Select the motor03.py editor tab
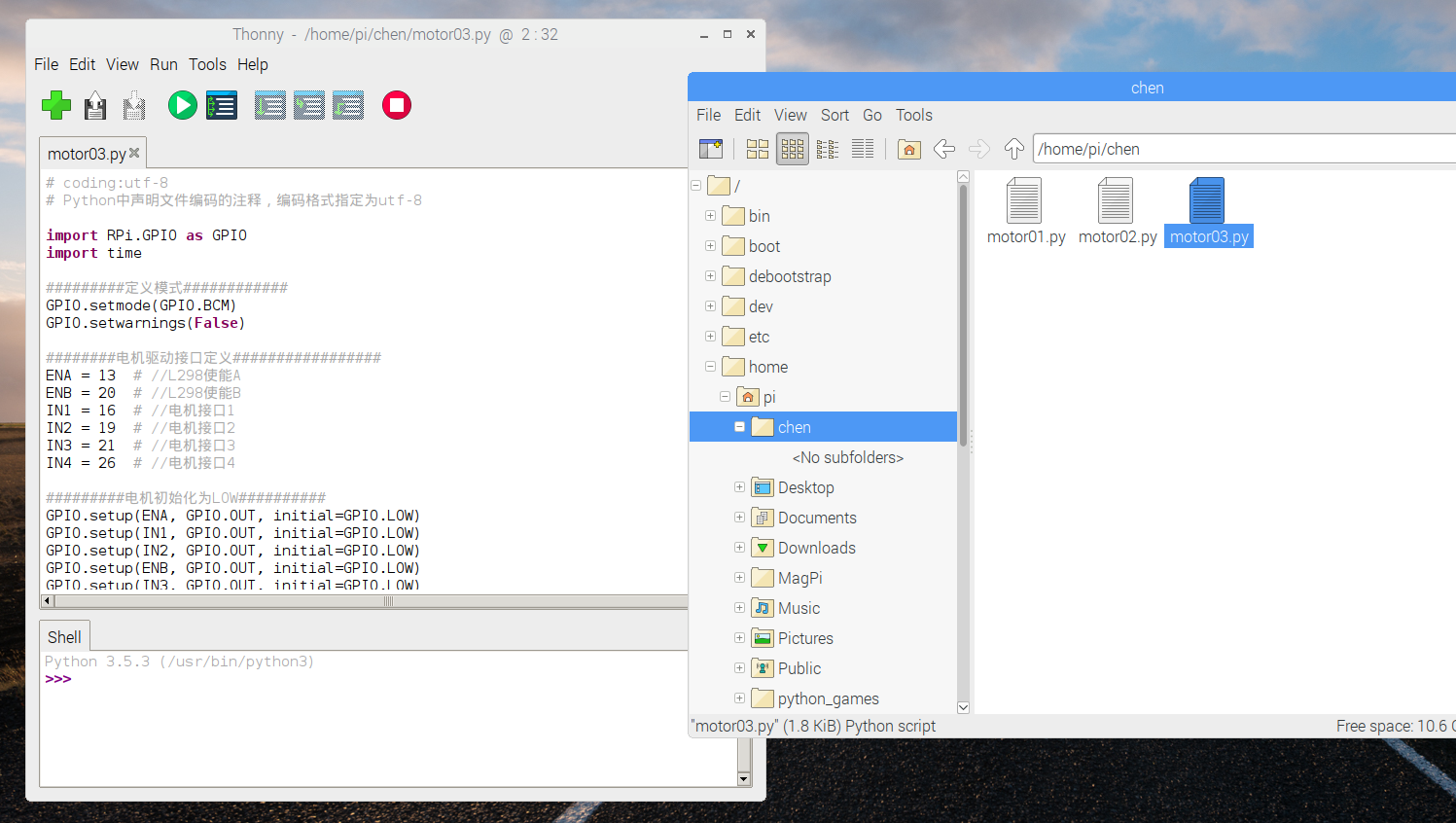 87,154
